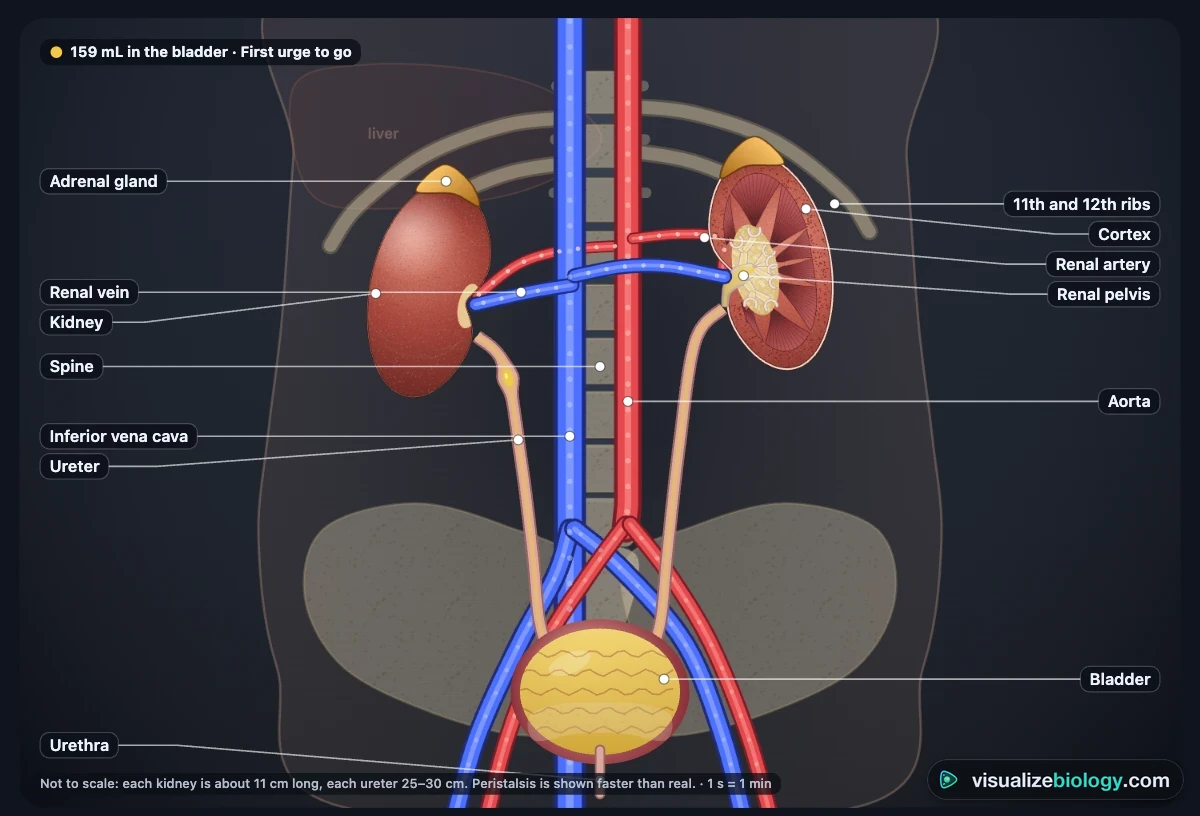Click the Renal pelvis label
This screenshot has height=816, width=1200.
click(1103, 294)
